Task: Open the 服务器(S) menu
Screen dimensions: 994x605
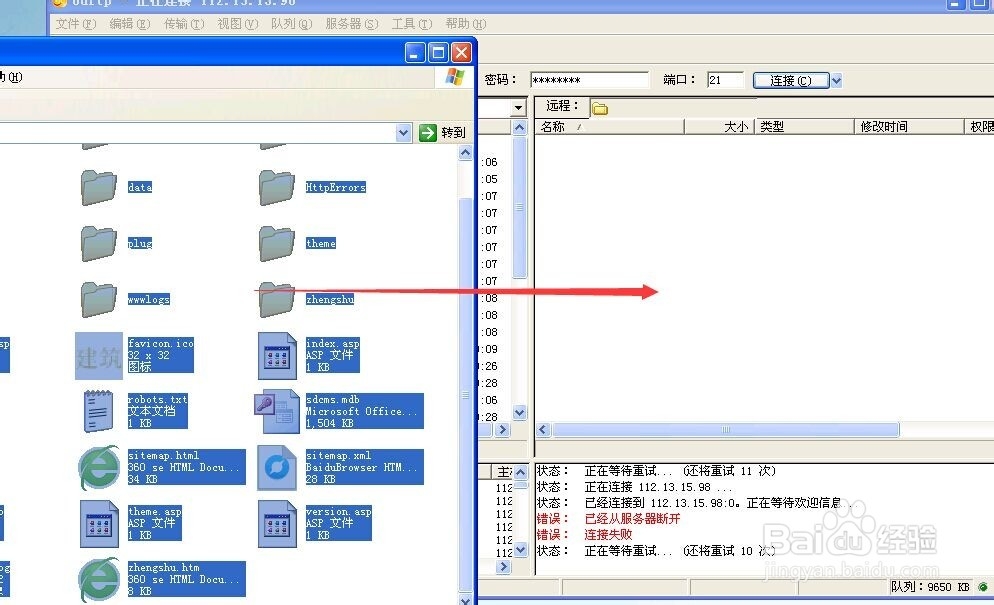Action: (x=352, y=24)
